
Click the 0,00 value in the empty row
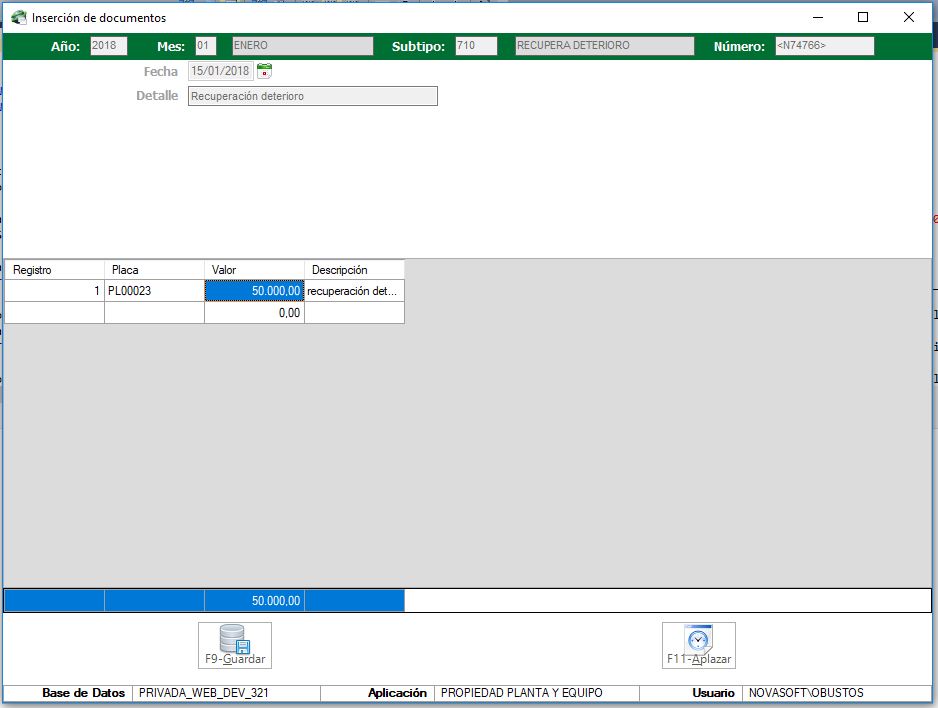pos(254,313)
